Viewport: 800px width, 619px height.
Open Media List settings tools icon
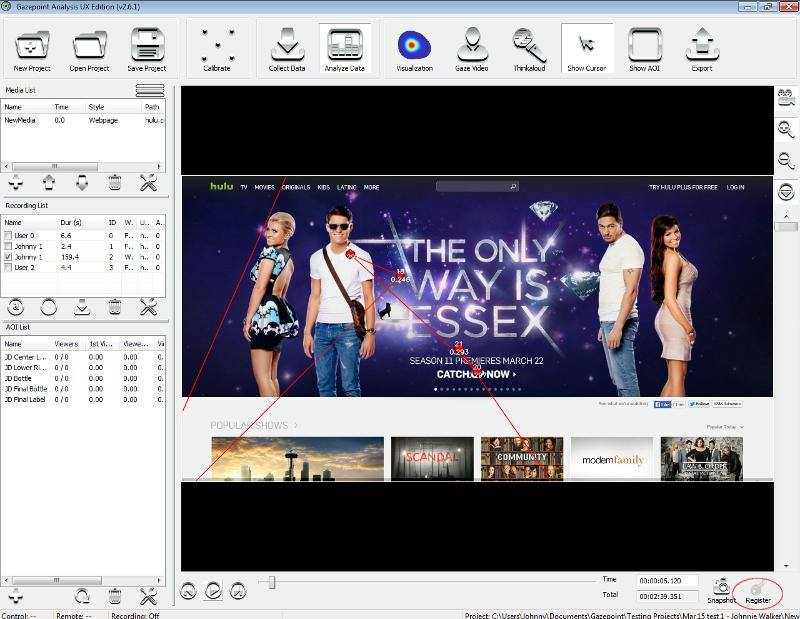pos(148,183)
